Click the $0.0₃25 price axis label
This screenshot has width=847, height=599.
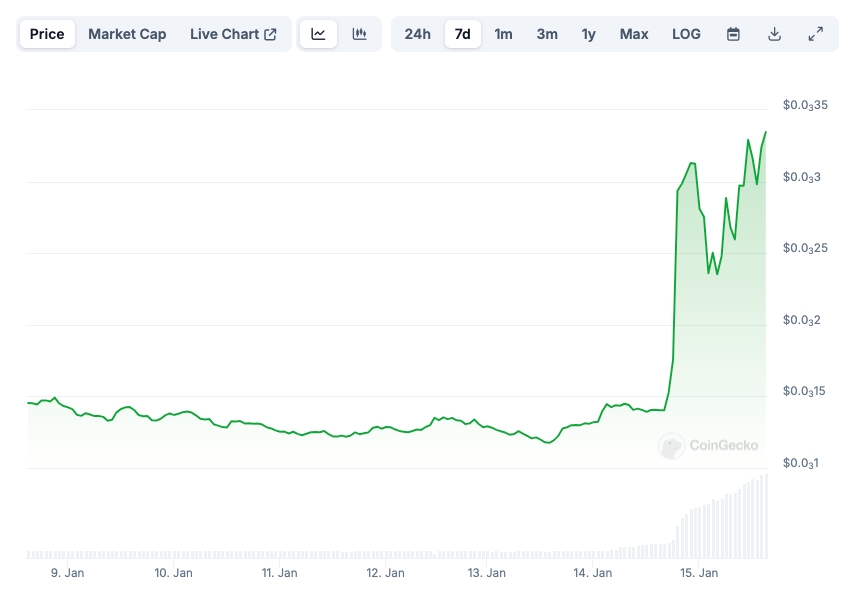[x=805, y=248]
